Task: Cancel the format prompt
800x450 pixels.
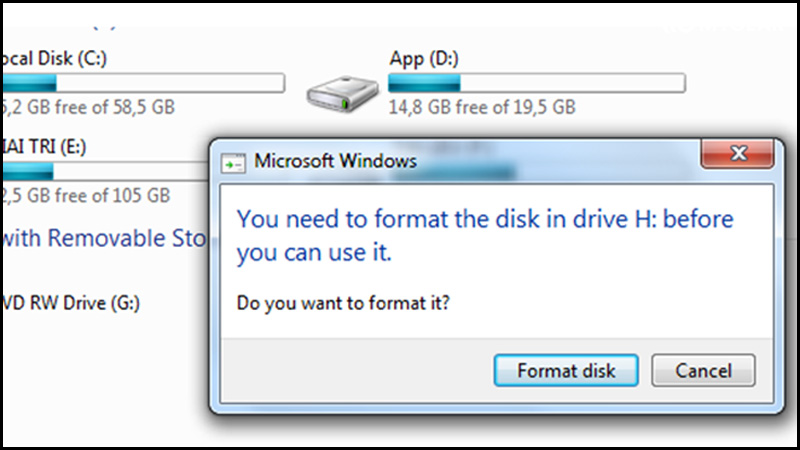Action: point(703,371)
